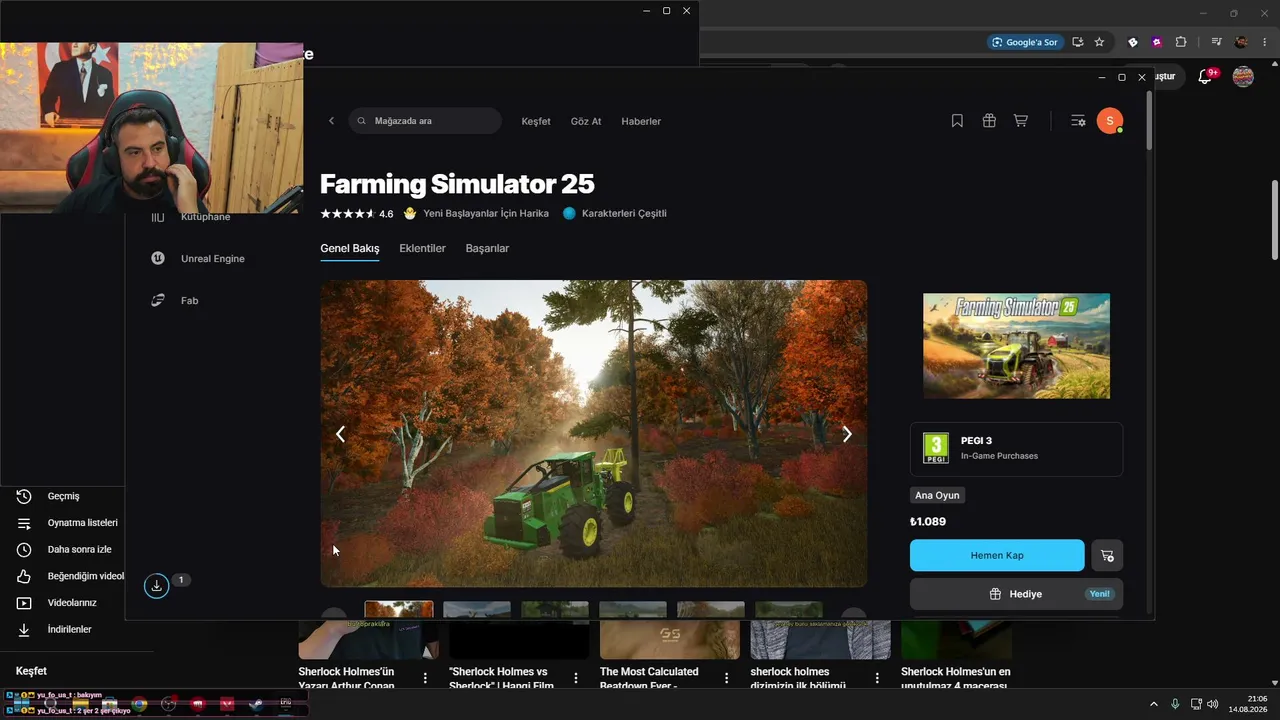Open the shopping cart in the store header
1280x720 pixels.
click(1021, 121)
